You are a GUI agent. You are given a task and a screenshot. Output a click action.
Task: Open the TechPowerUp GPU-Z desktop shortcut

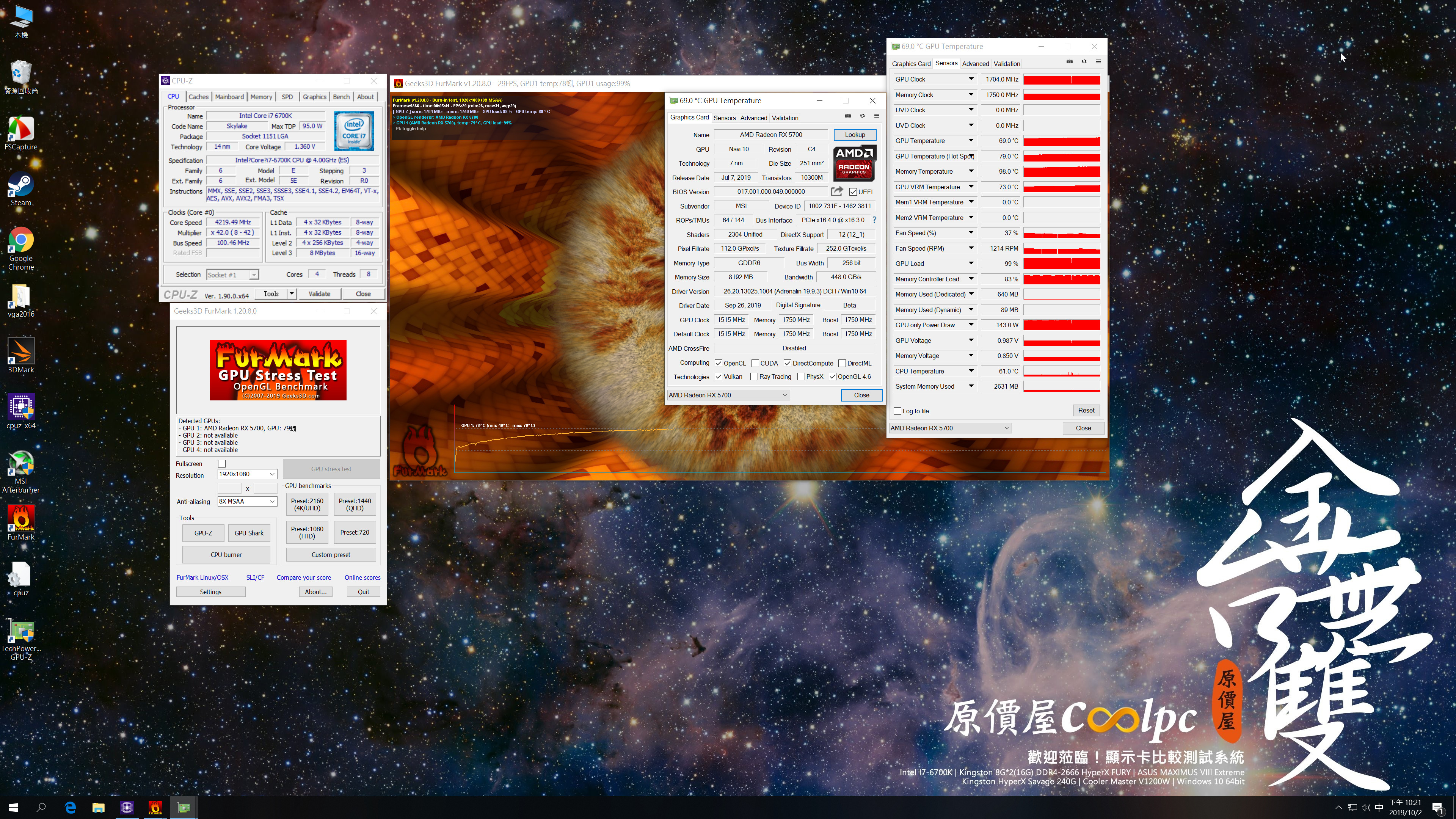point(21,639)
